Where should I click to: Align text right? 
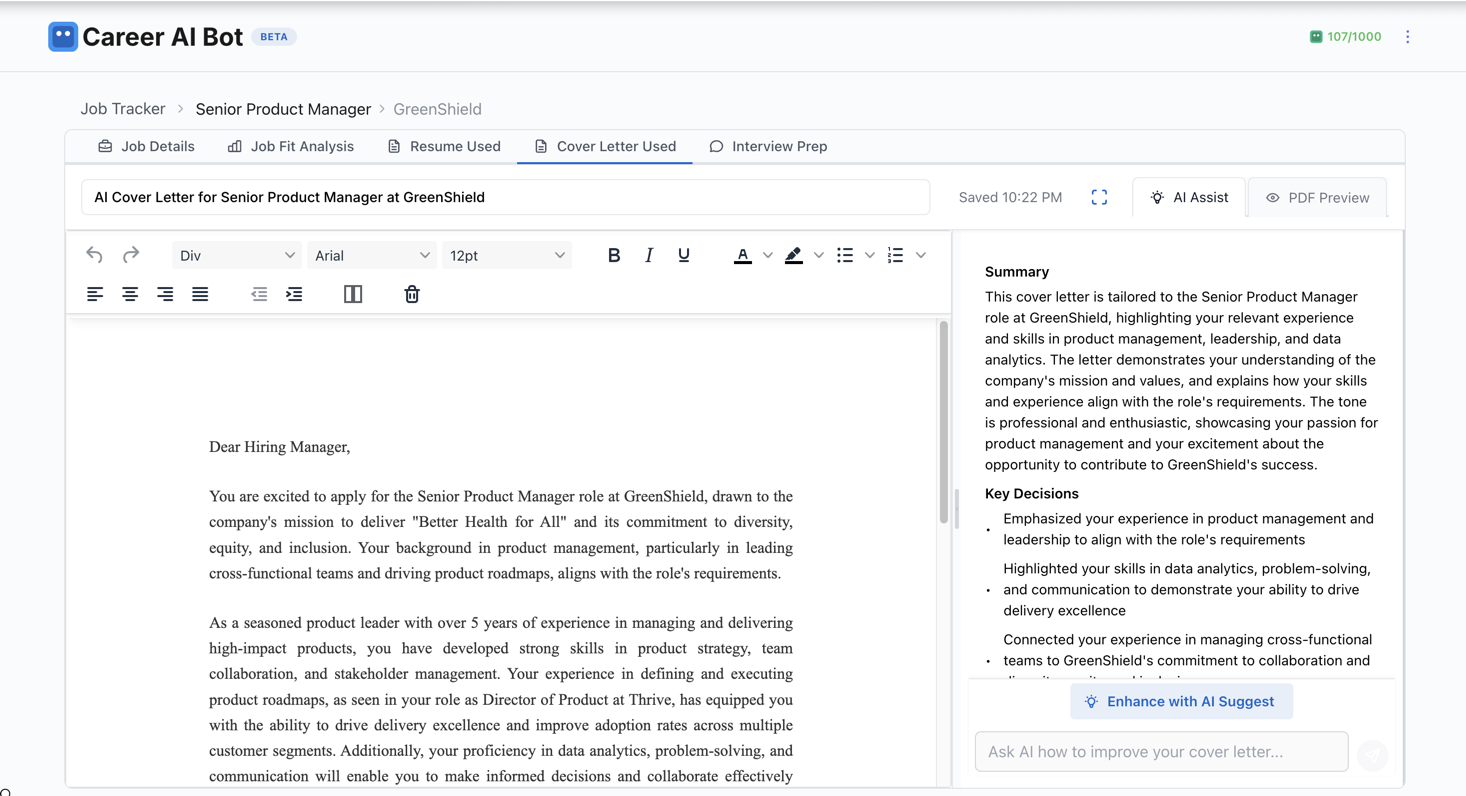[165, 294]
